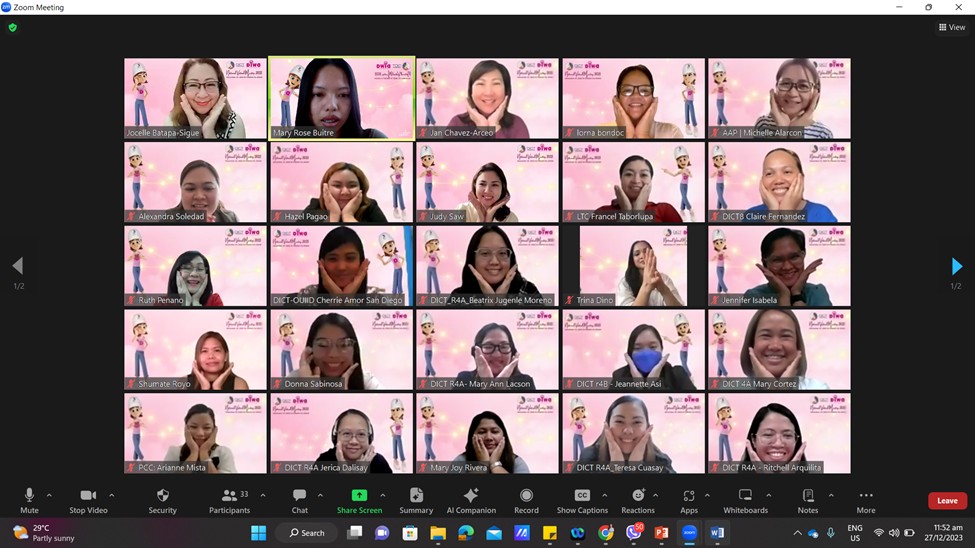Open the Security shield options
975x548 pixels.
(x=162, y=499)
